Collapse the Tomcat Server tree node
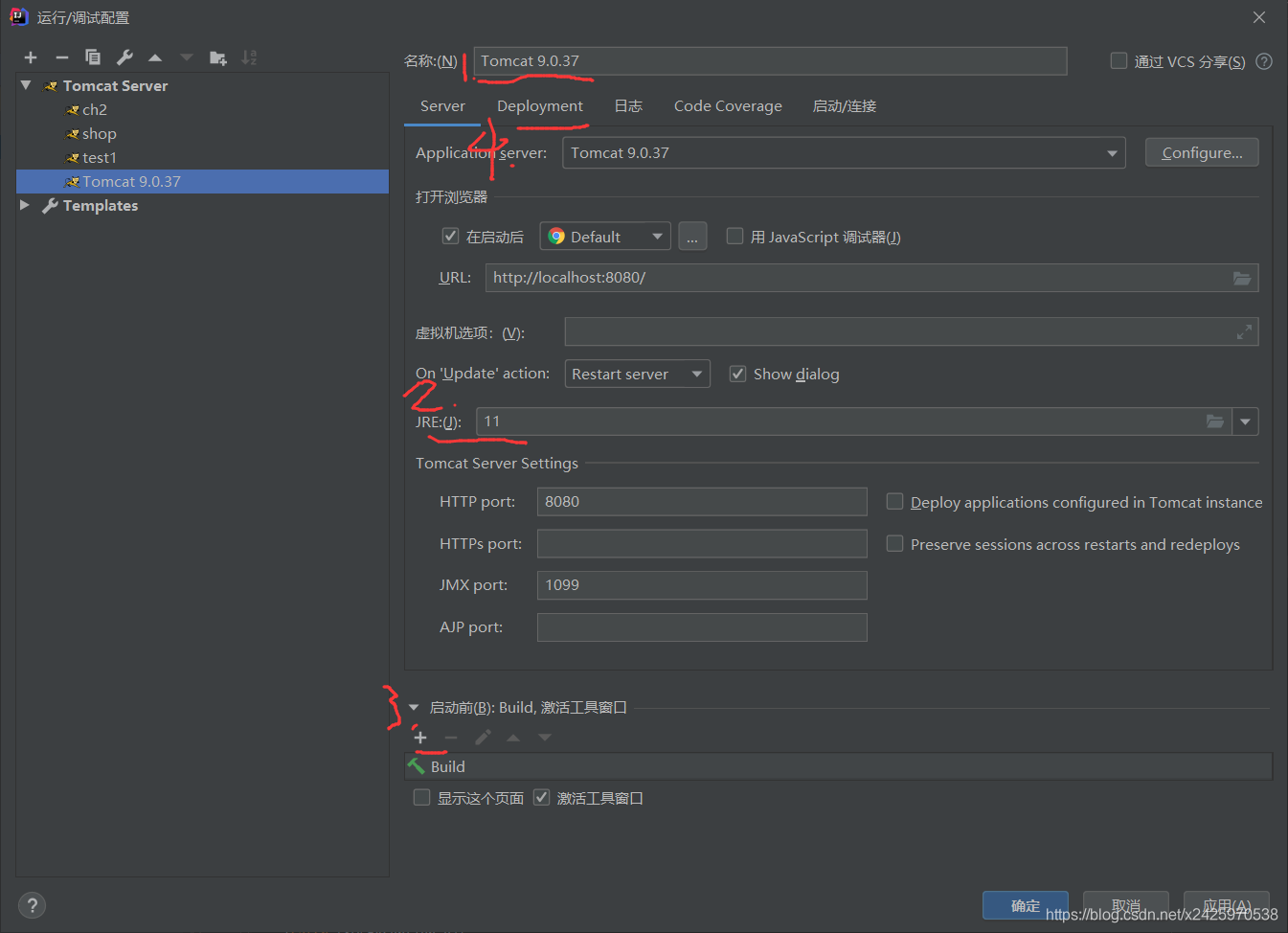 tap(26, 85)
